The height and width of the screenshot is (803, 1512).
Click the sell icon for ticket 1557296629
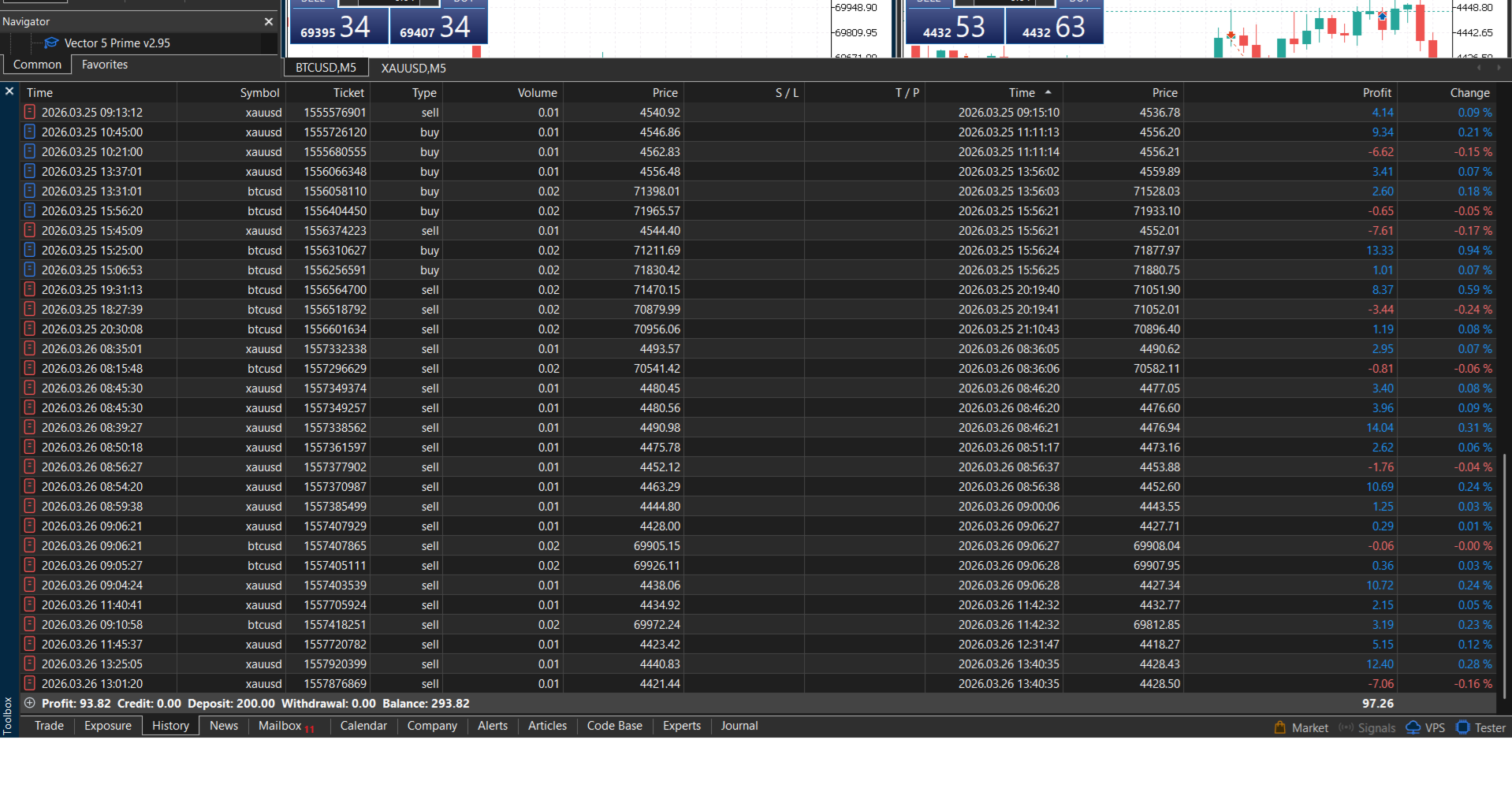click(x=30, y=368)
